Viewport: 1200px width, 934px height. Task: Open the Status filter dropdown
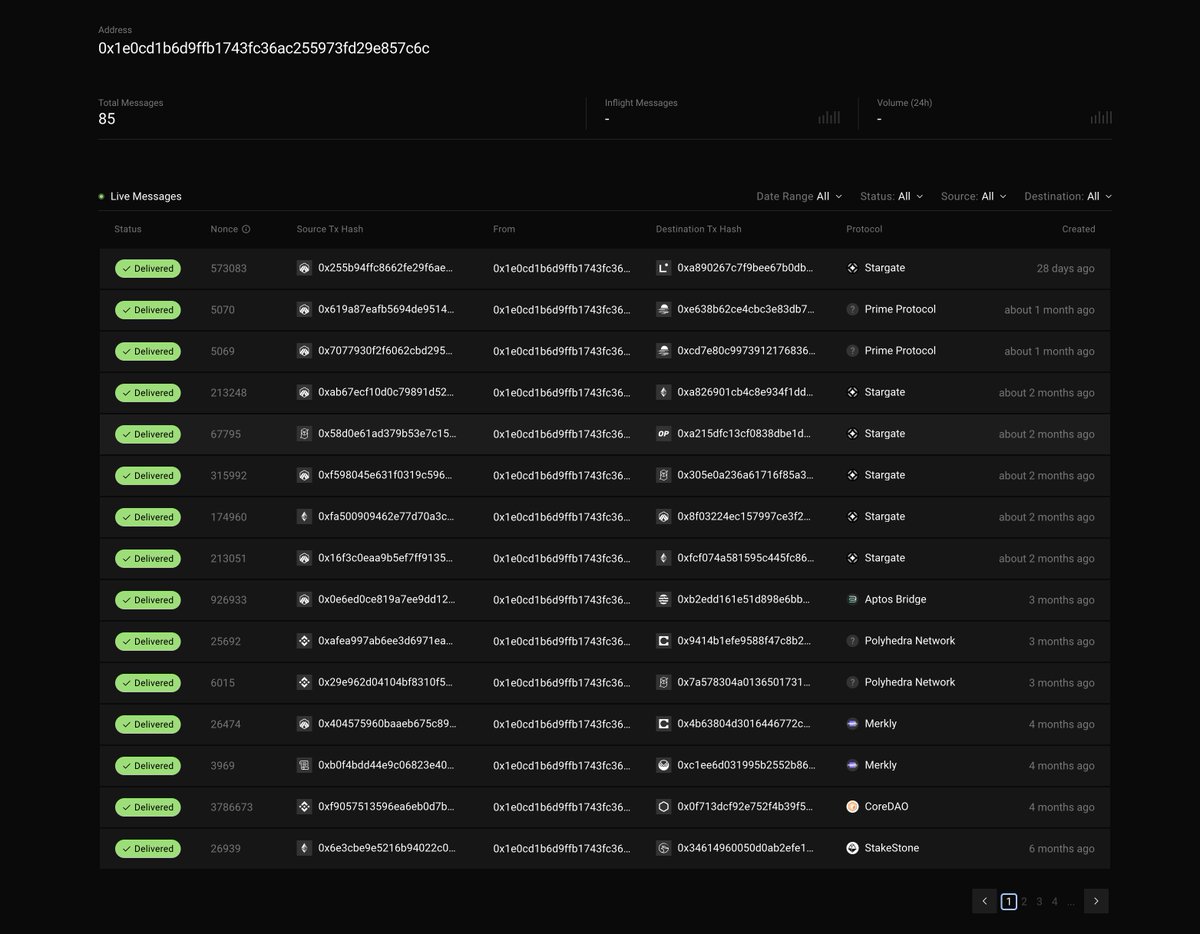pos(891,197)
